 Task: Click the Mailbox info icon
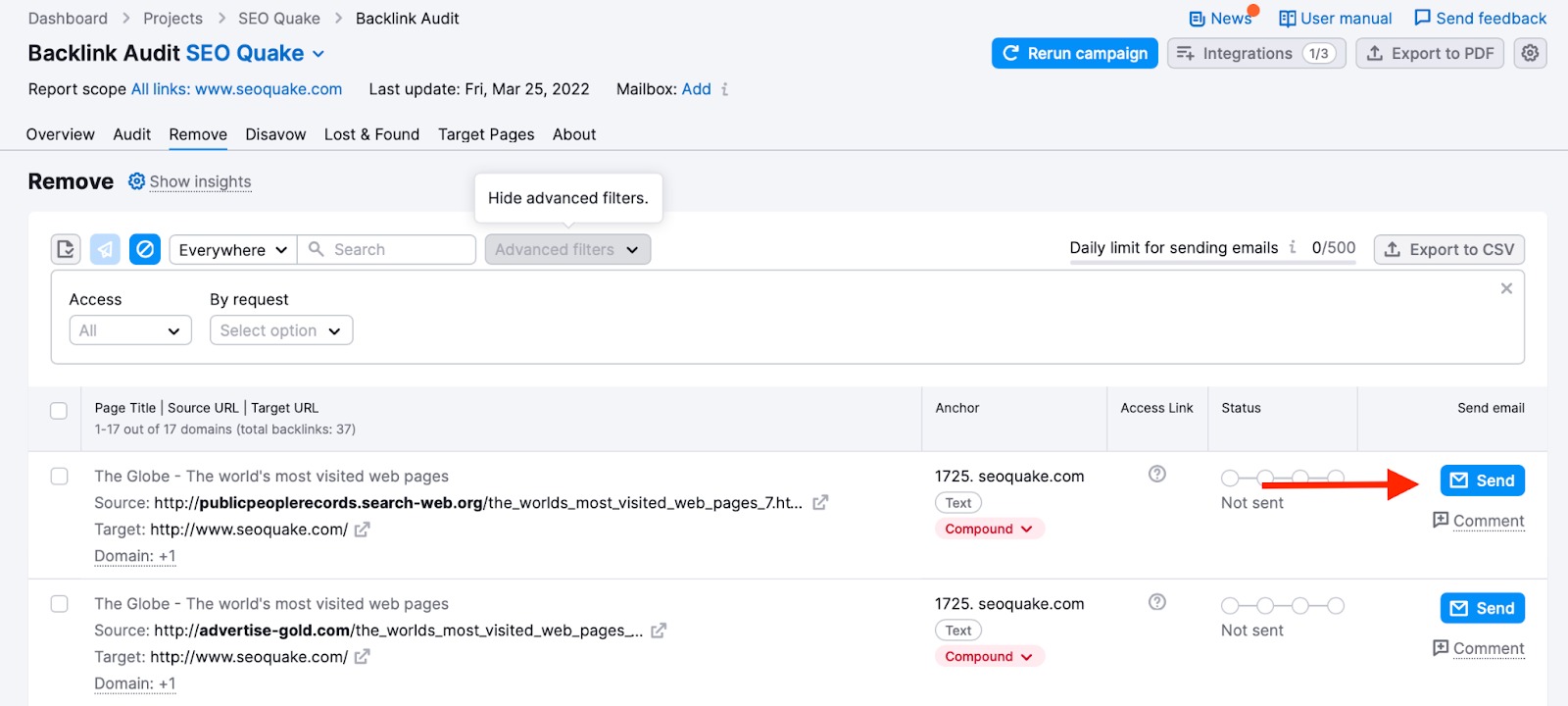(725, 89)
